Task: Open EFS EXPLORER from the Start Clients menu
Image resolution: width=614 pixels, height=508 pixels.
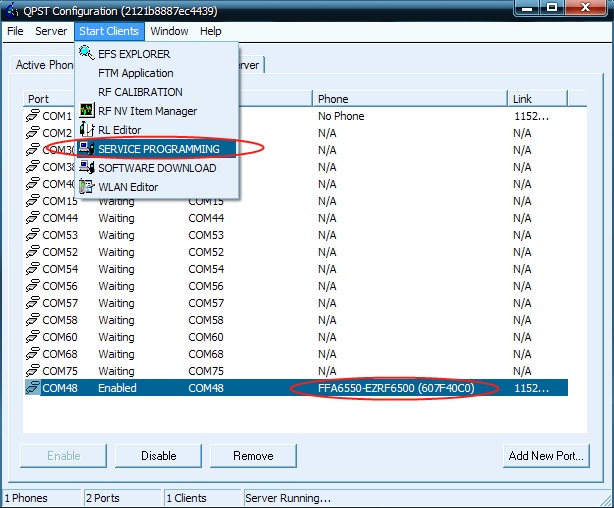Action: (157, 54)
